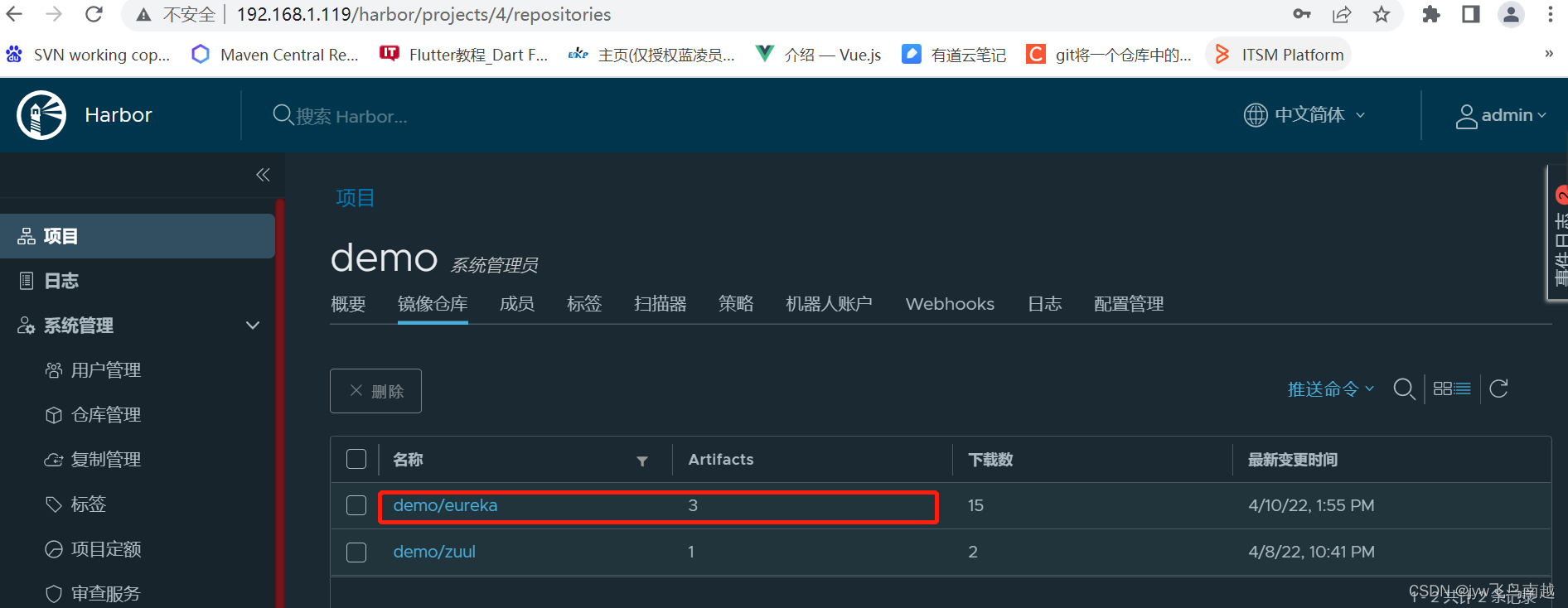1568x608 pixels.
Task: Switch to the 概要 tab
Action: (348, 304)
